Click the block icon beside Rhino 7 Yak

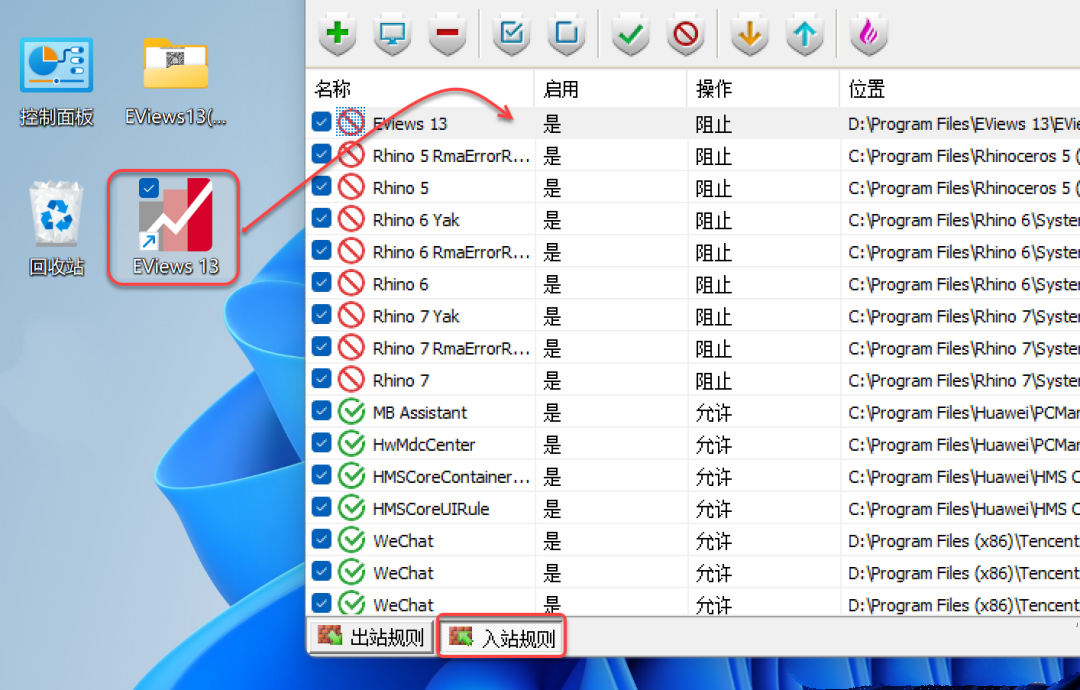351,315
